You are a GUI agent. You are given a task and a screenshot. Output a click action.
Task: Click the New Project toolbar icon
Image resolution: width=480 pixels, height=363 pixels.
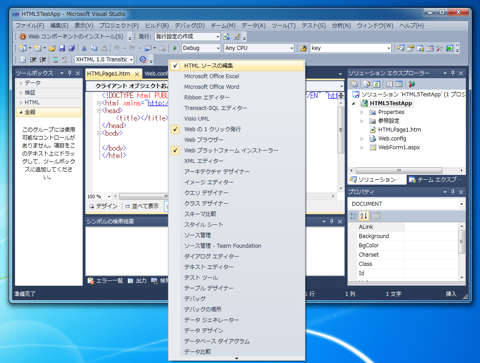[23, 48]
